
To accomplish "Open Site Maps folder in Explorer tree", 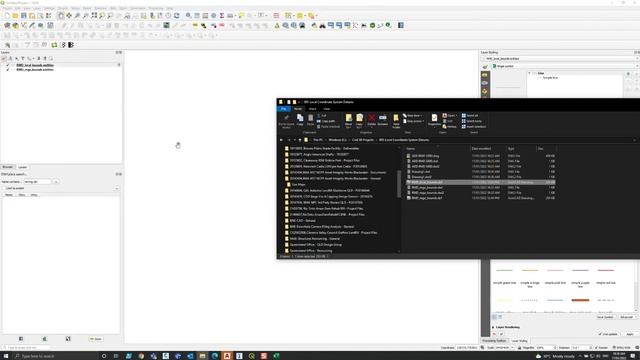I will (x=298, y=184).
